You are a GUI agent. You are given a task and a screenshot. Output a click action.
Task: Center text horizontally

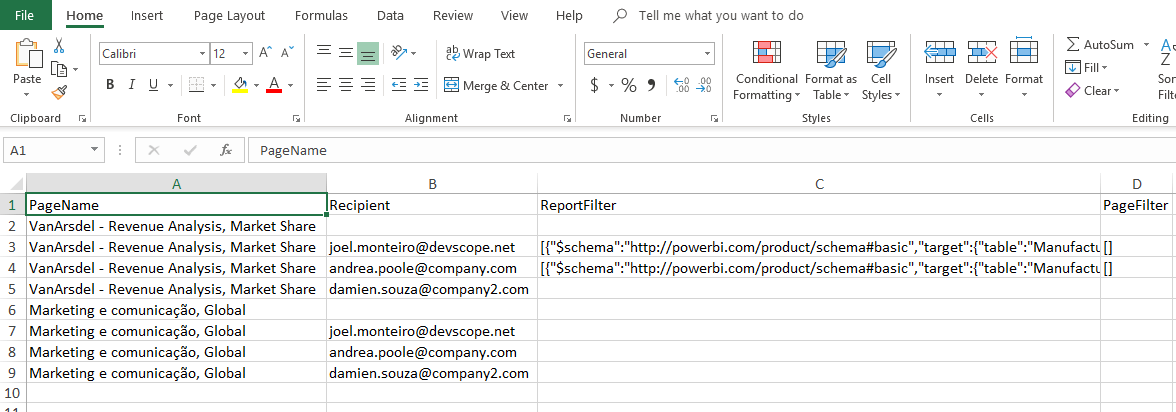click(346, 85)
